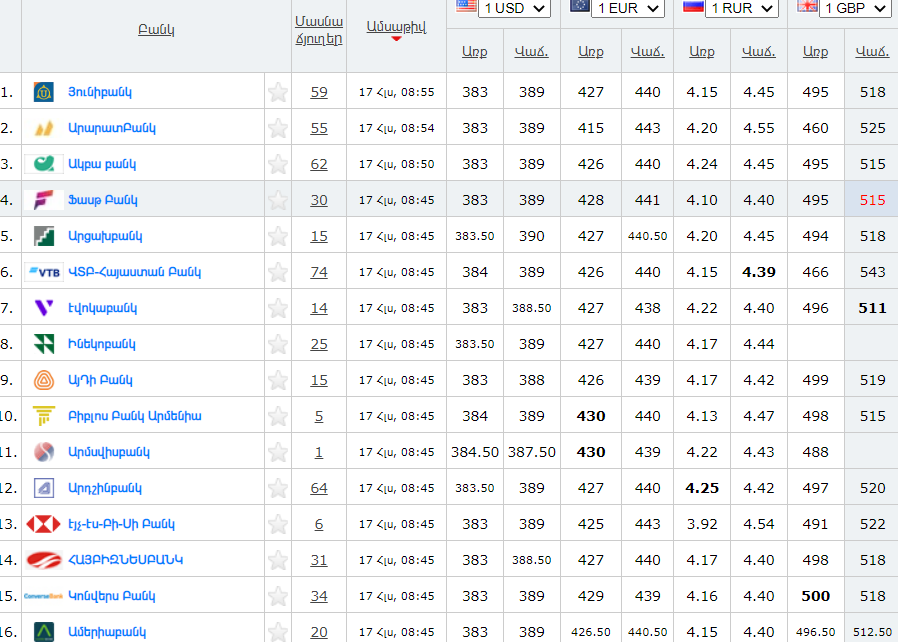This screenshot has width=898, height=642.
Task: Mark Ակբա բանկ with the star
Action: point(278,164)
